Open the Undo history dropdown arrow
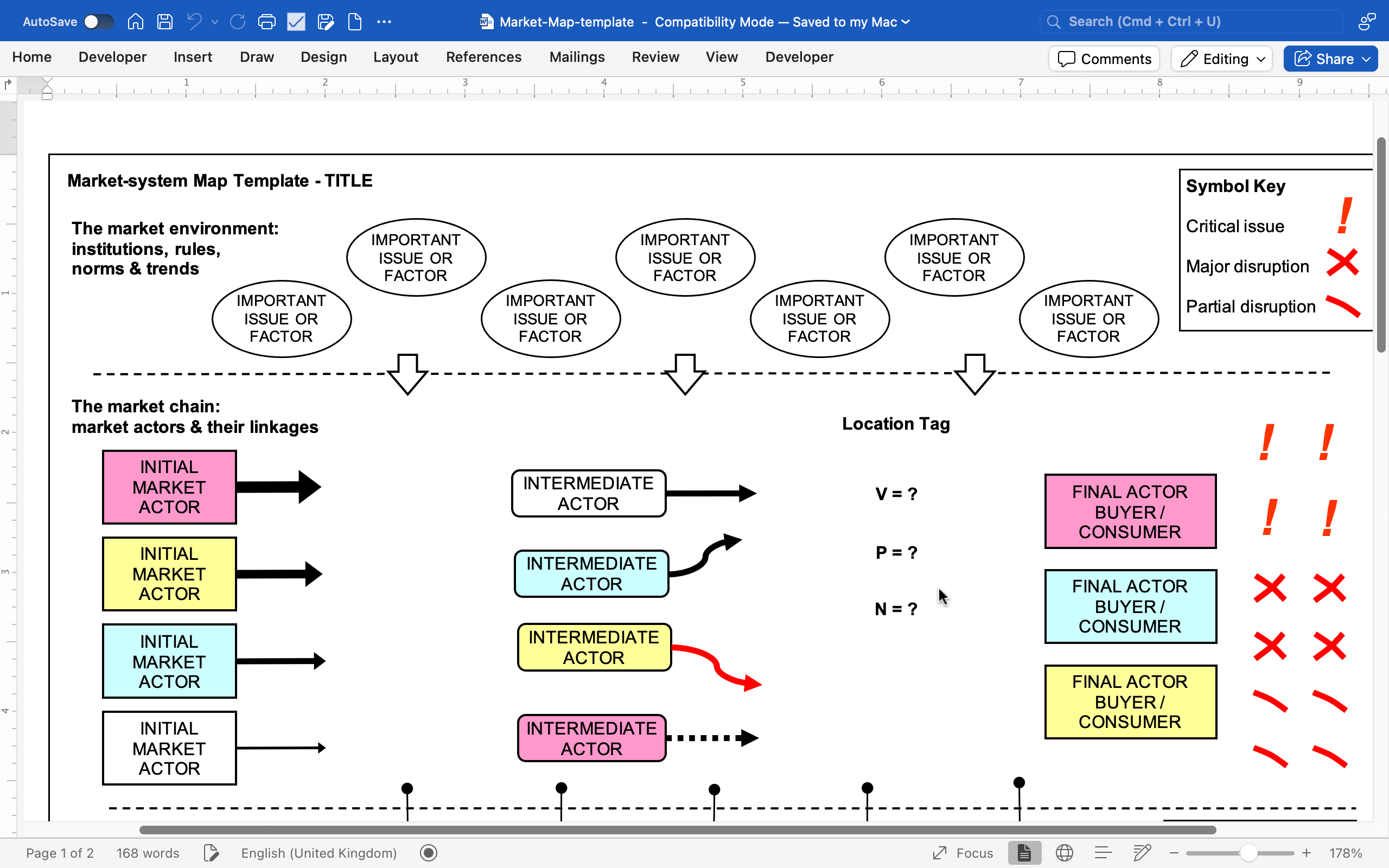 [215, 22]
